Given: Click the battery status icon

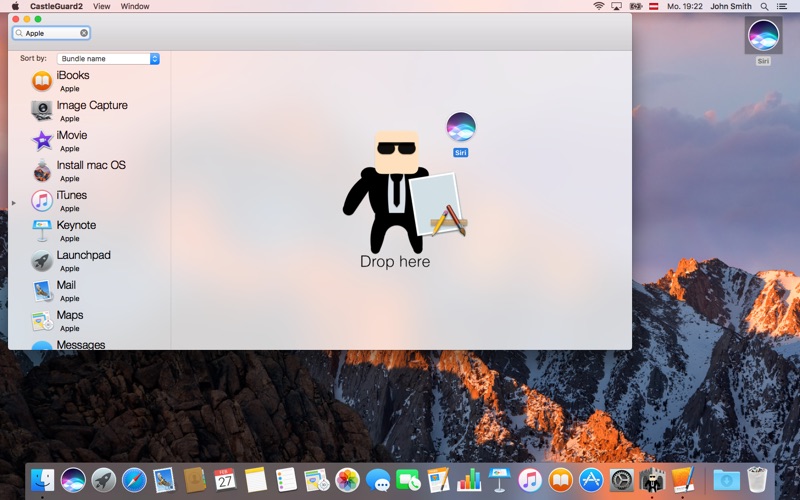Looking at the screenshot, I should [635, 6].
